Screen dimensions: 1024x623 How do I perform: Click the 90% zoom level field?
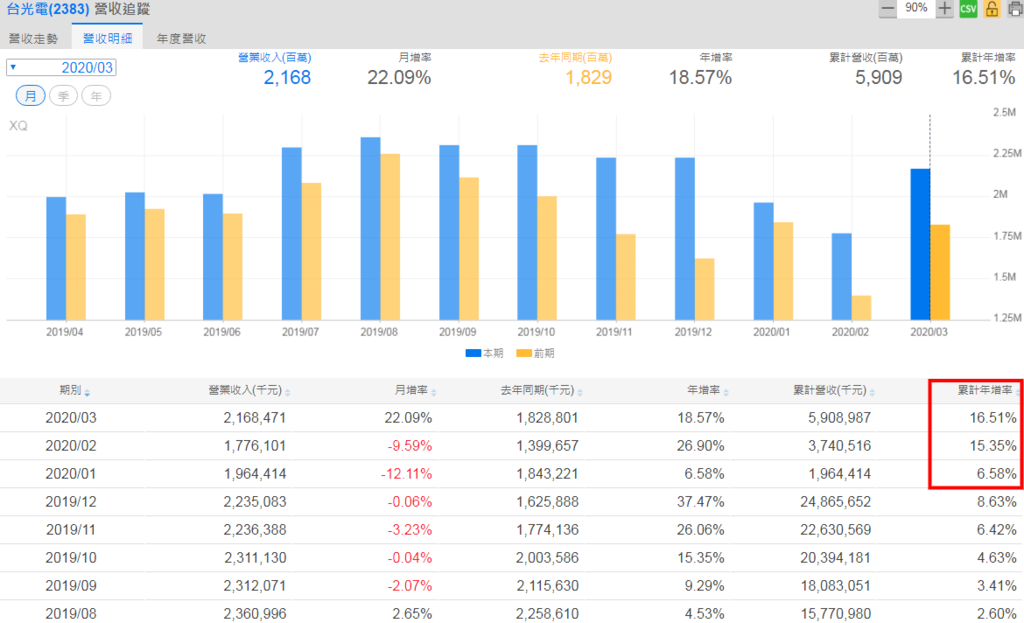[916, 8]
